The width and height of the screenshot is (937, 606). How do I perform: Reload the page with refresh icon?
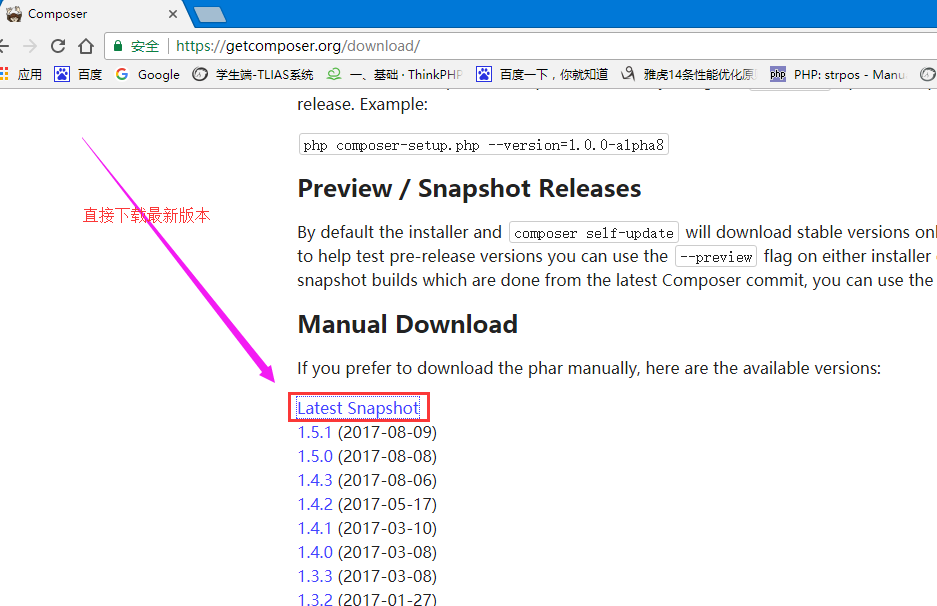pos(58,46)
